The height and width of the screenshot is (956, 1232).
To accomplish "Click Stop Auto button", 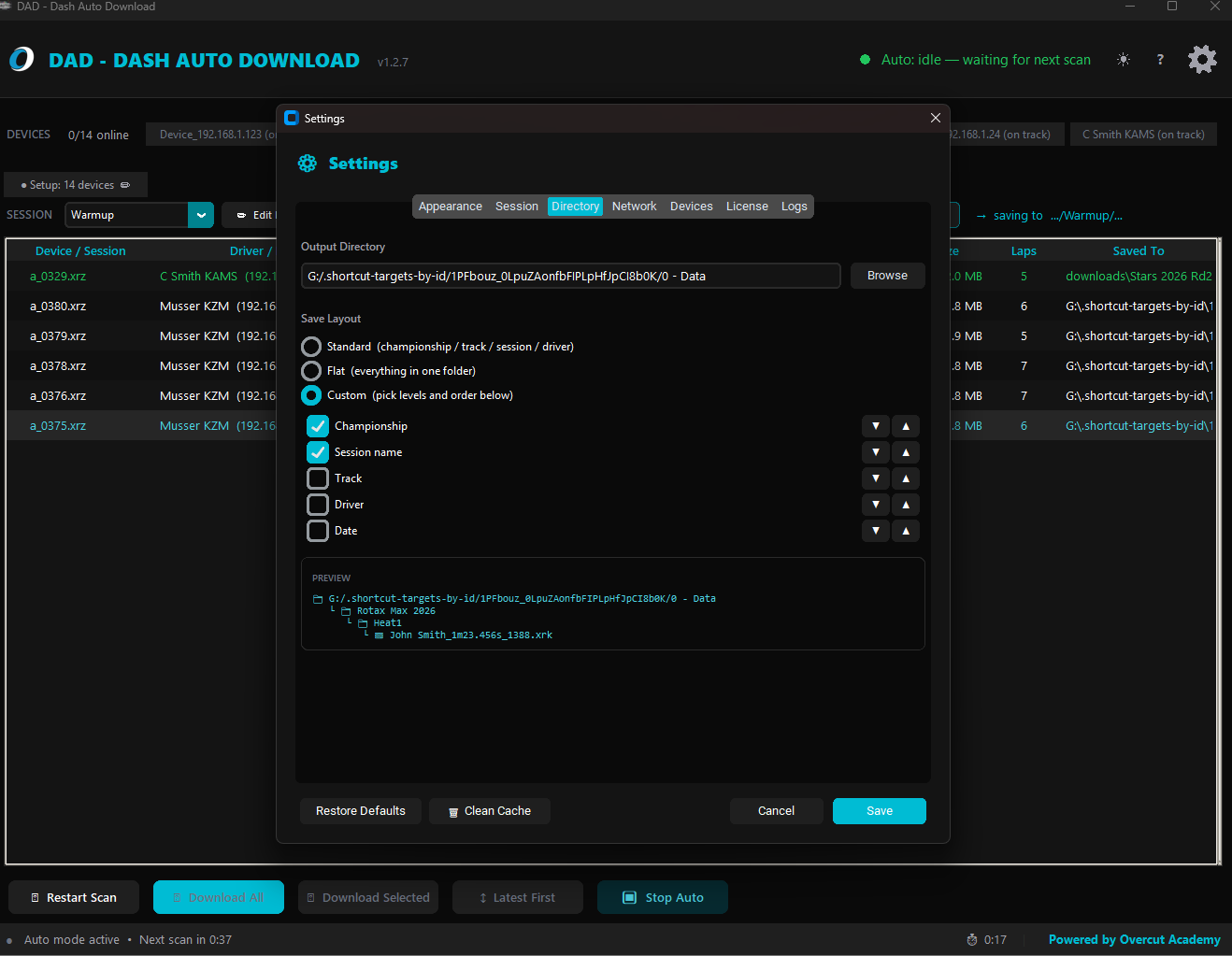I will pos(663,897).
